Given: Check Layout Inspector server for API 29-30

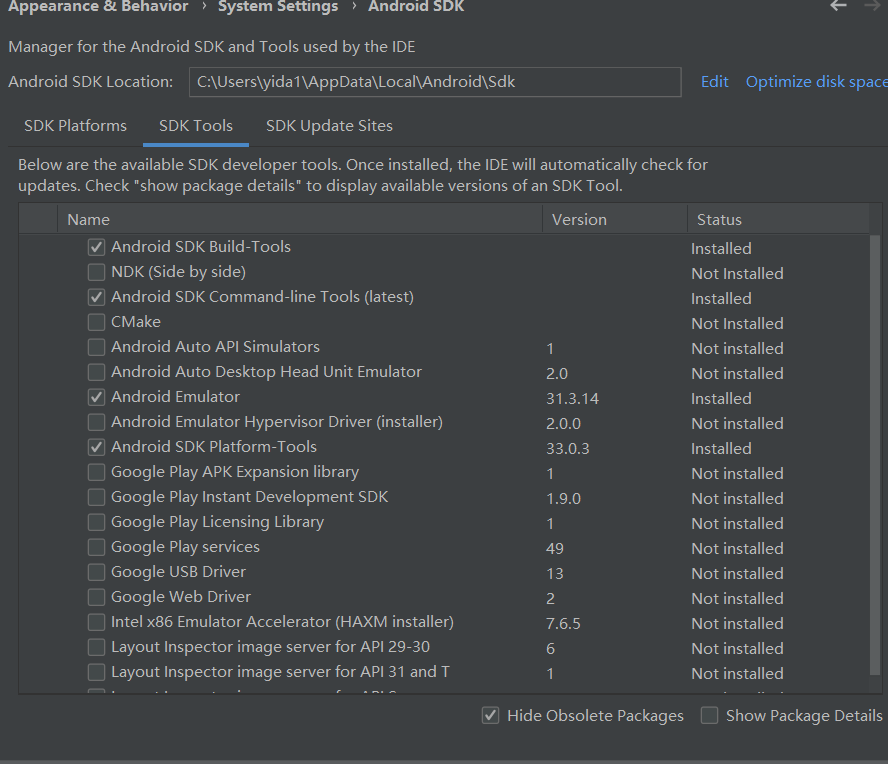Looking at the screenshot, I should coord(96,647).
